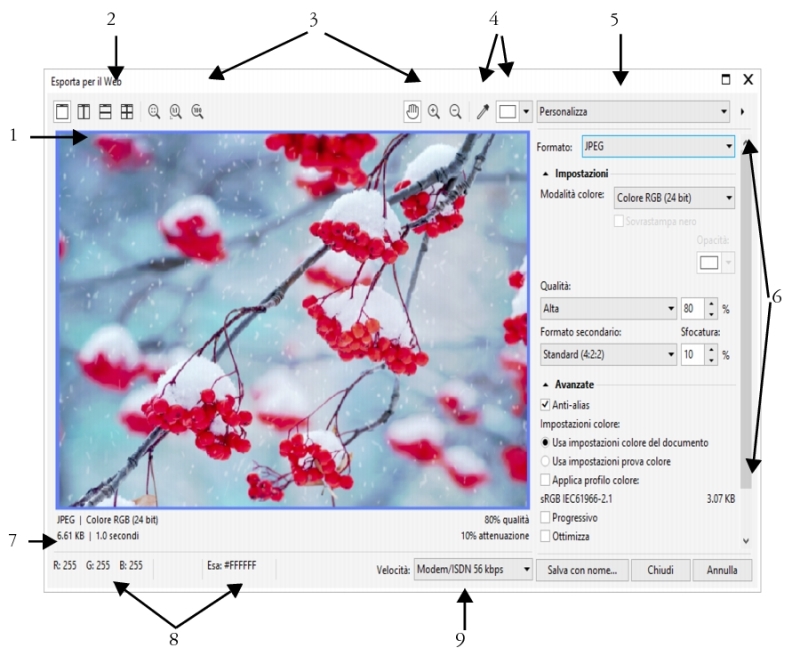Select the full preview single-pane layout icon

[x=63, y=112]
